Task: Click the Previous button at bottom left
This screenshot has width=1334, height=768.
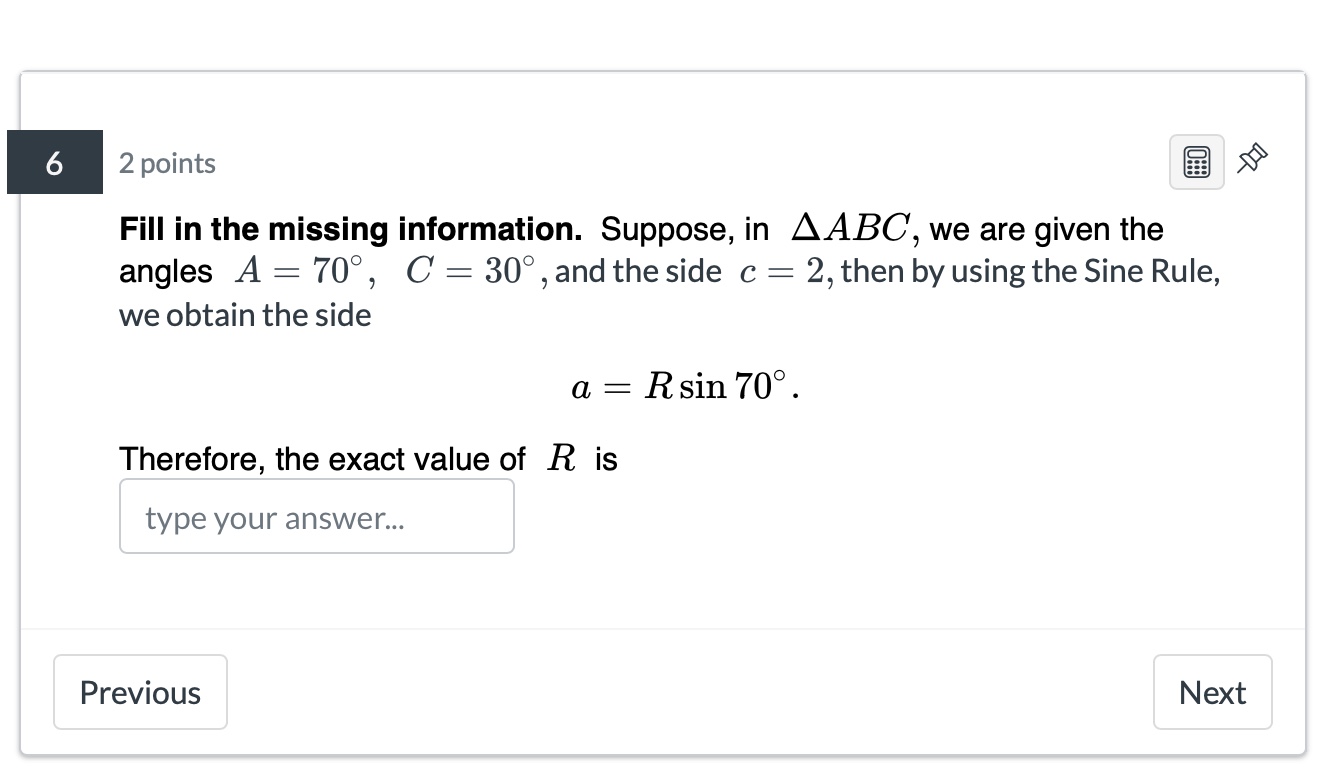Action: tap(140, 691)
